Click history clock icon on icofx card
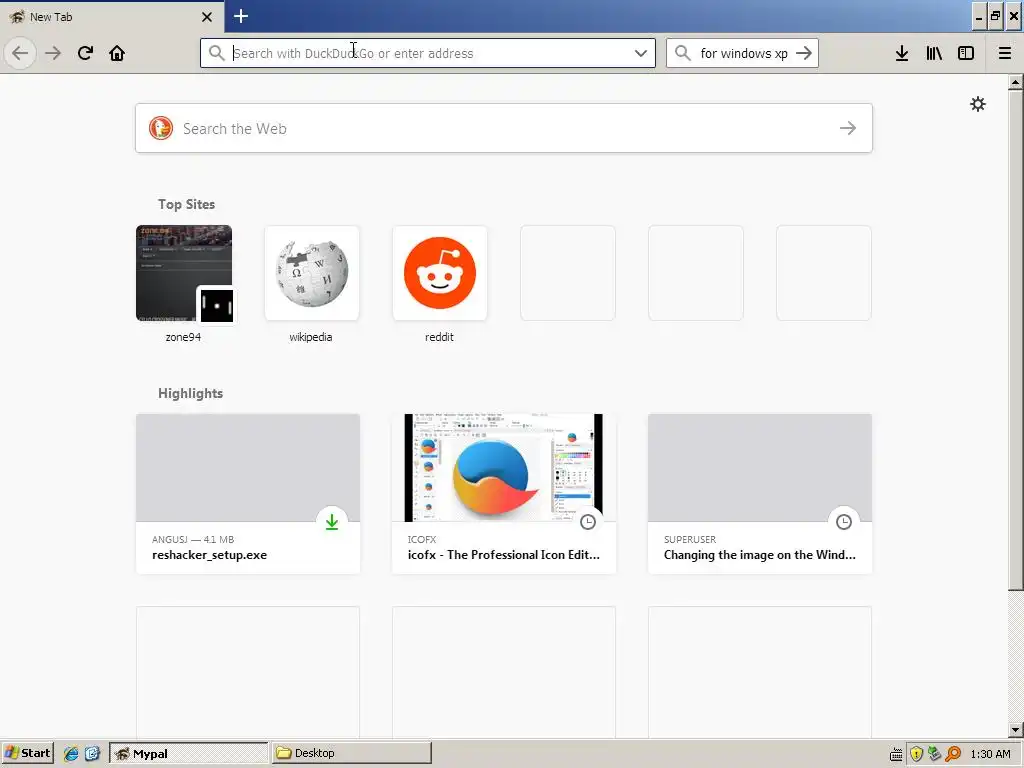Image resolution: width=1024 pixels, height=768 pixels. [588, 522]
